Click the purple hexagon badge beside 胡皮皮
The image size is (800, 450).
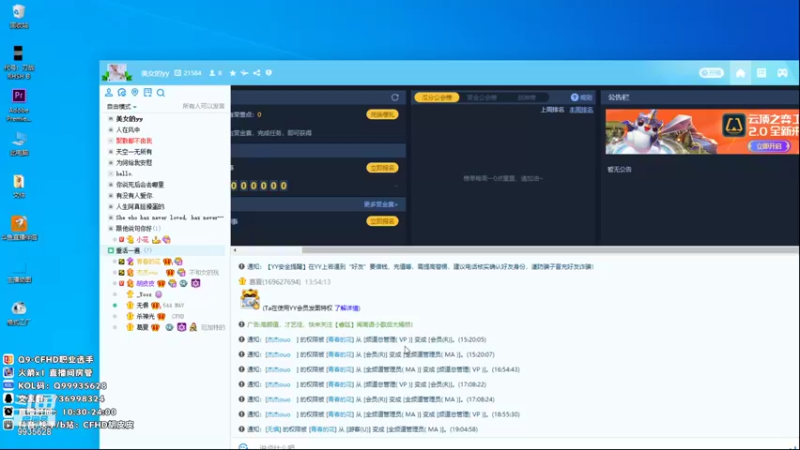click(x=195, y=283)
